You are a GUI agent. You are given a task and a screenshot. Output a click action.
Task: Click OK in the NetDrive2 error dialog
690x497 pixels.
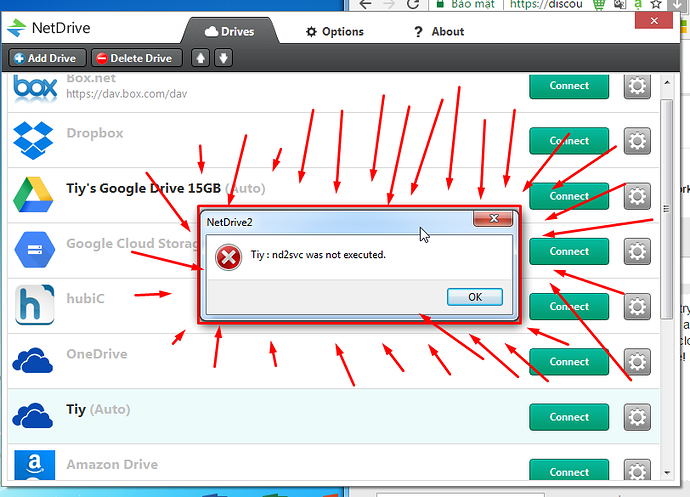(475, 297)
